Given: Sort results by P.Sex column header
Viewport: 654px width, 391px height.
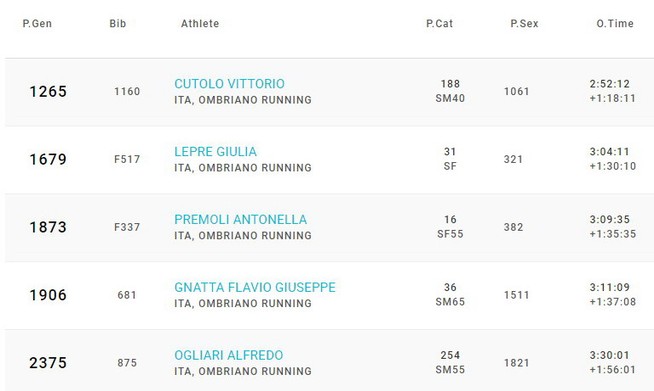Looking at the screenshot, I should pyautogui.click(x=524, y=24).
